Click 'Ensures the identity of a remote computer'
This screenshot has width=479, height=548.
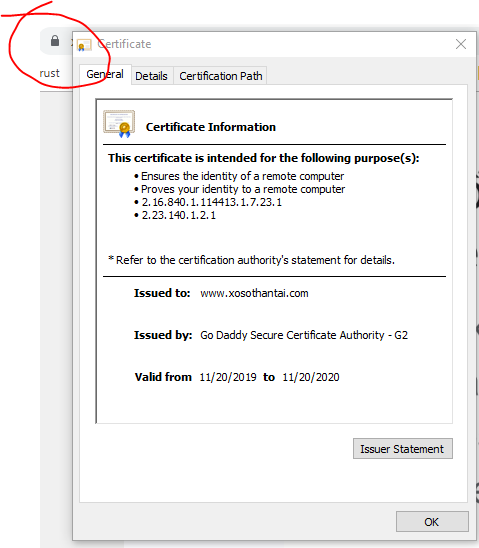[x=242, y=176]
